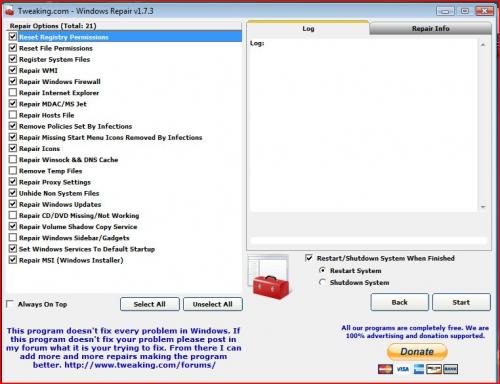The width and height of the screenshot is (500, 384).
Task: Click the Visa card icon
Action: [403, 369]
